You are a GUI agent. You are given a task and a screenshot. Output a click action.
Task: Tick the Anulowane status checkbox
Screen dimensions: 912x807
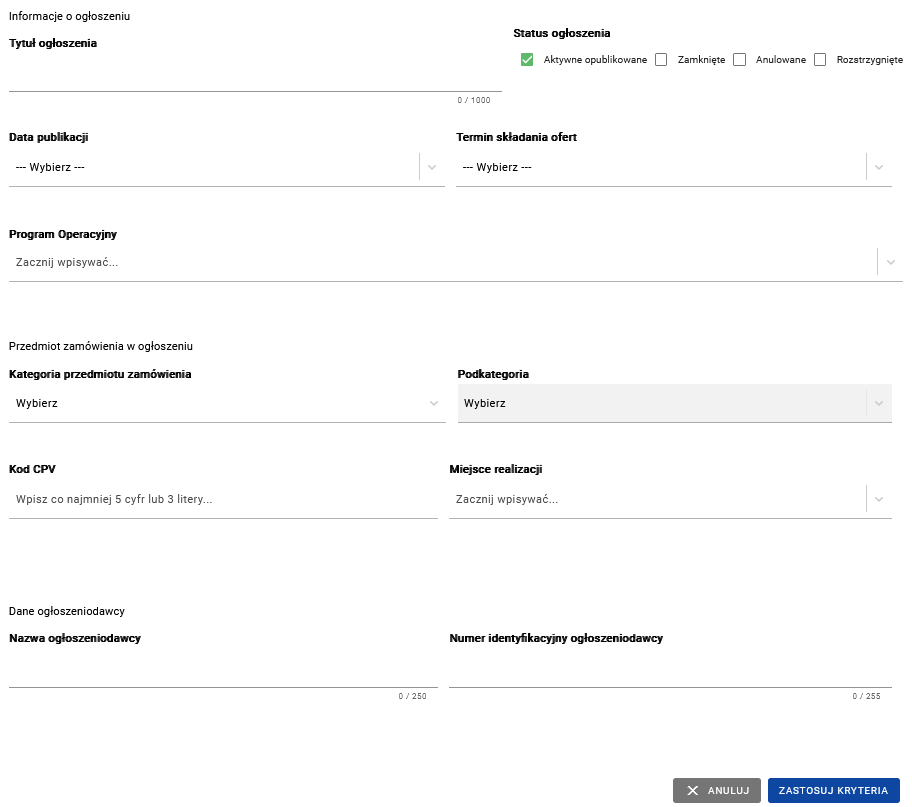[740, 60]
